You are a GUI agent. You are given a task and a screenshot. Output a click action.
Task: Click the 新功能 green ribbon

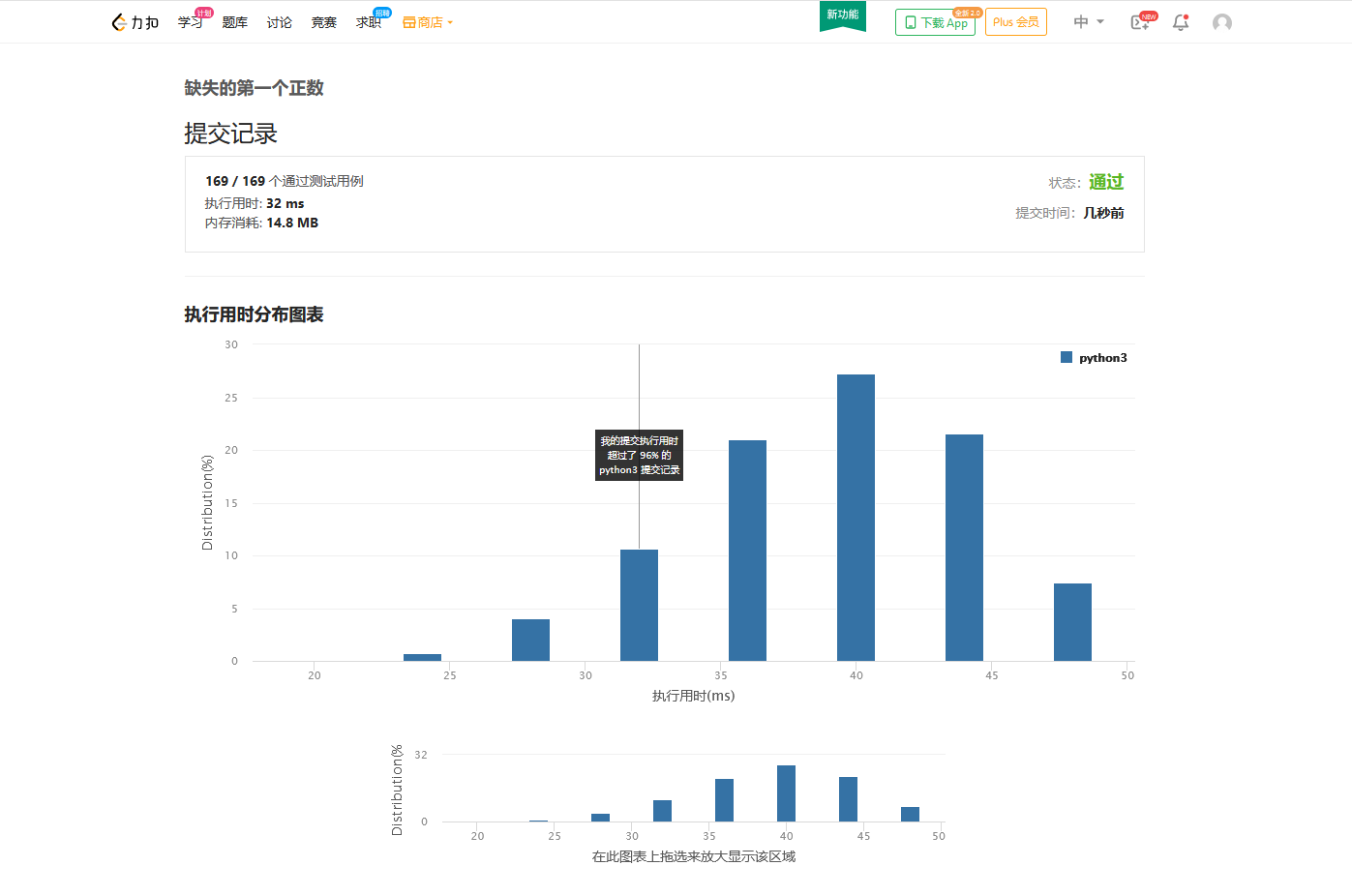pyautogui.click(x=842, y=15)
